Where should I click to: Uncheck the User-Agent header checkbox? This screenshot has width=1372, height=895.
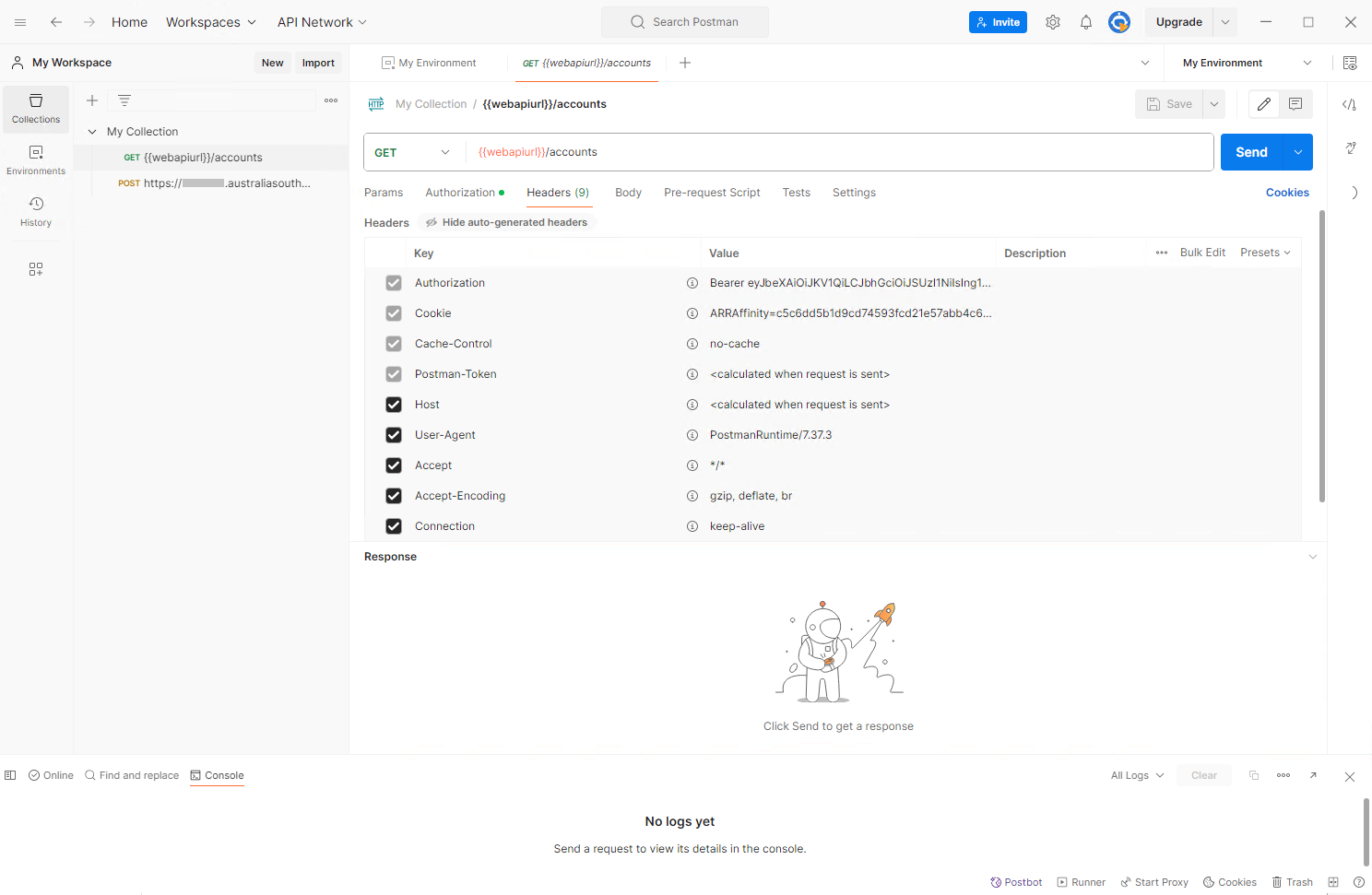pyautogui.click(x=394, y=435)
